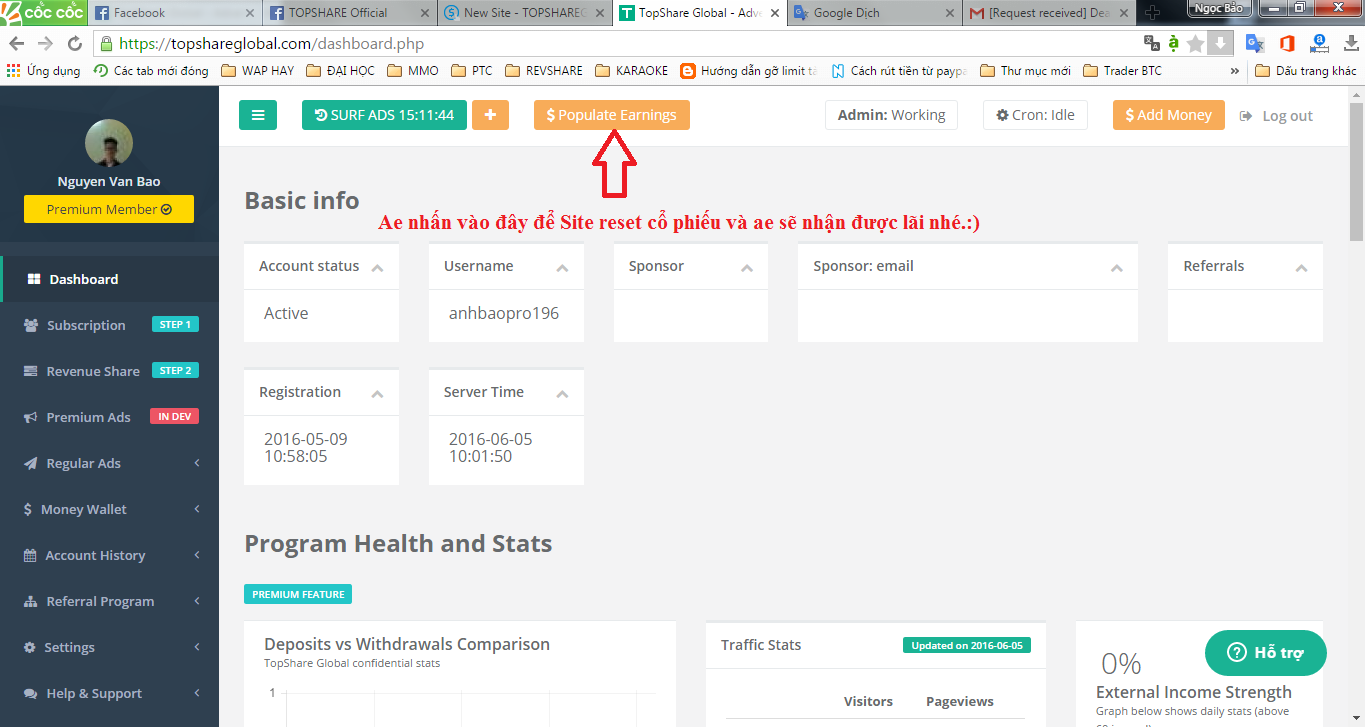Screen dimensions: 1365x727
Task: Open the Office extension icon
Action: 1287,44
